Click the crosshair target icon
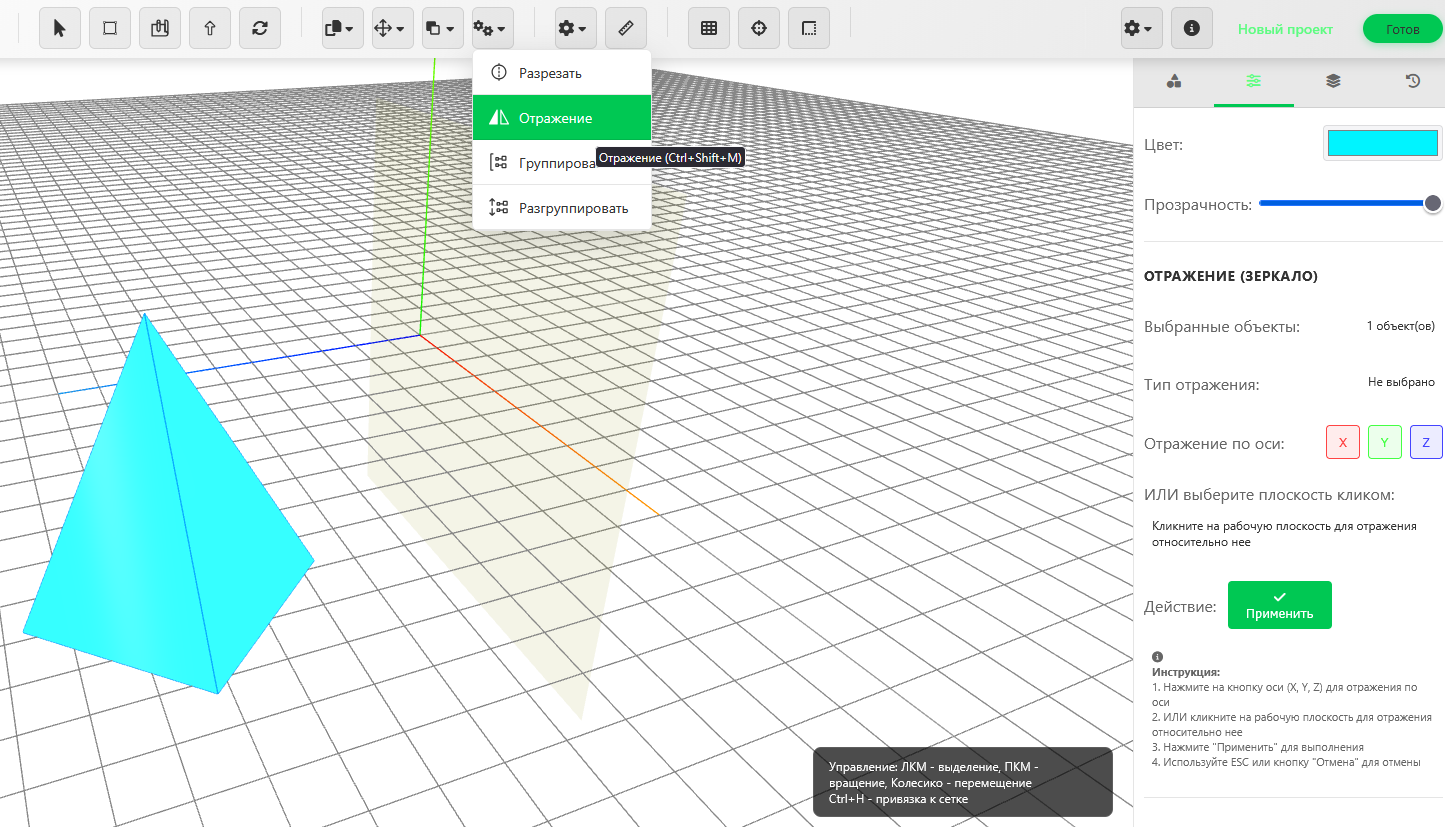 point(759,29)
